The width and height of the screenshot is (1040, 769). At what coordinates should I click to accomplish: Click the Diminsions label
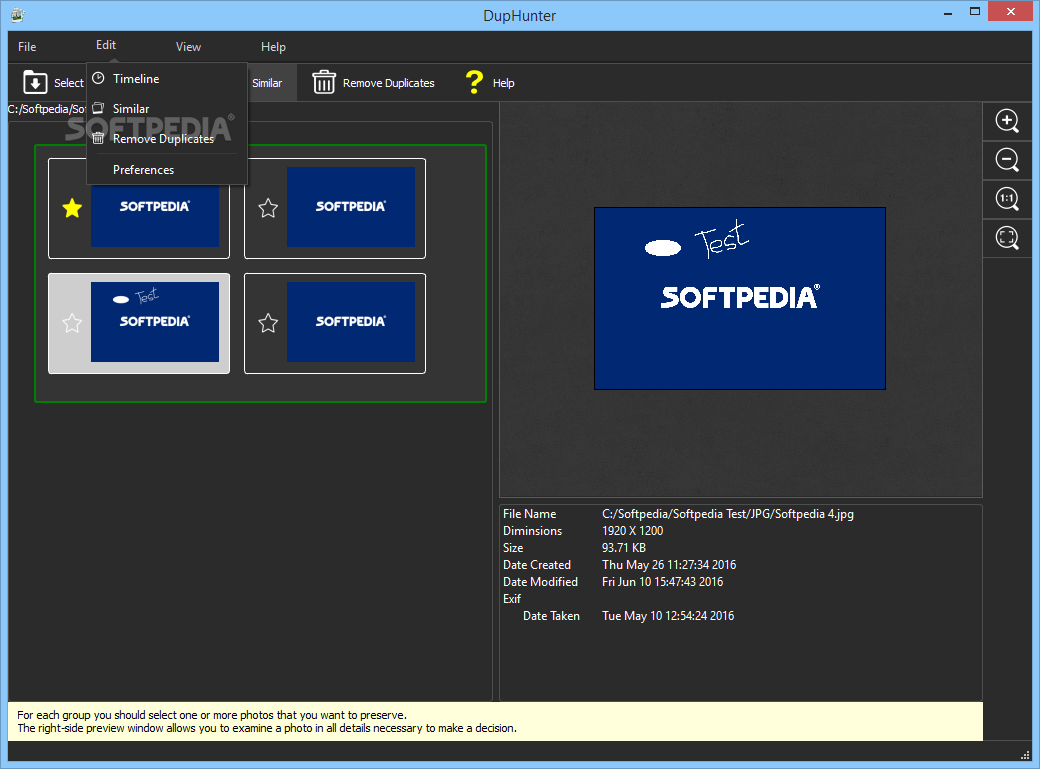pyautogui.click(x=532, y=531)
